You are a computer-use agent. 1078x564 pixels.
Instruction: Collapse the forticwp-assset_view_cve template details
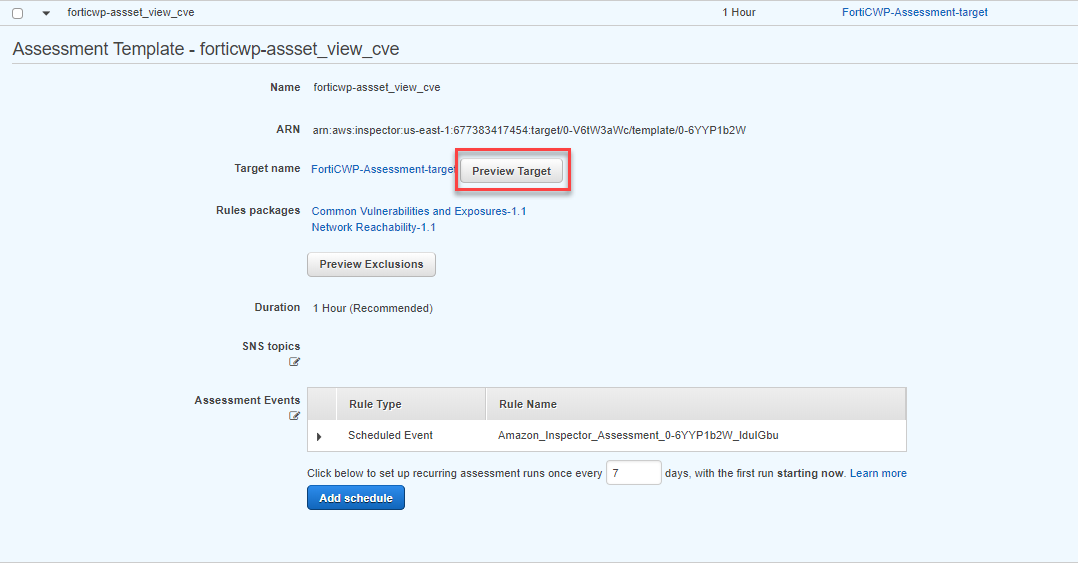click(46, 13)
